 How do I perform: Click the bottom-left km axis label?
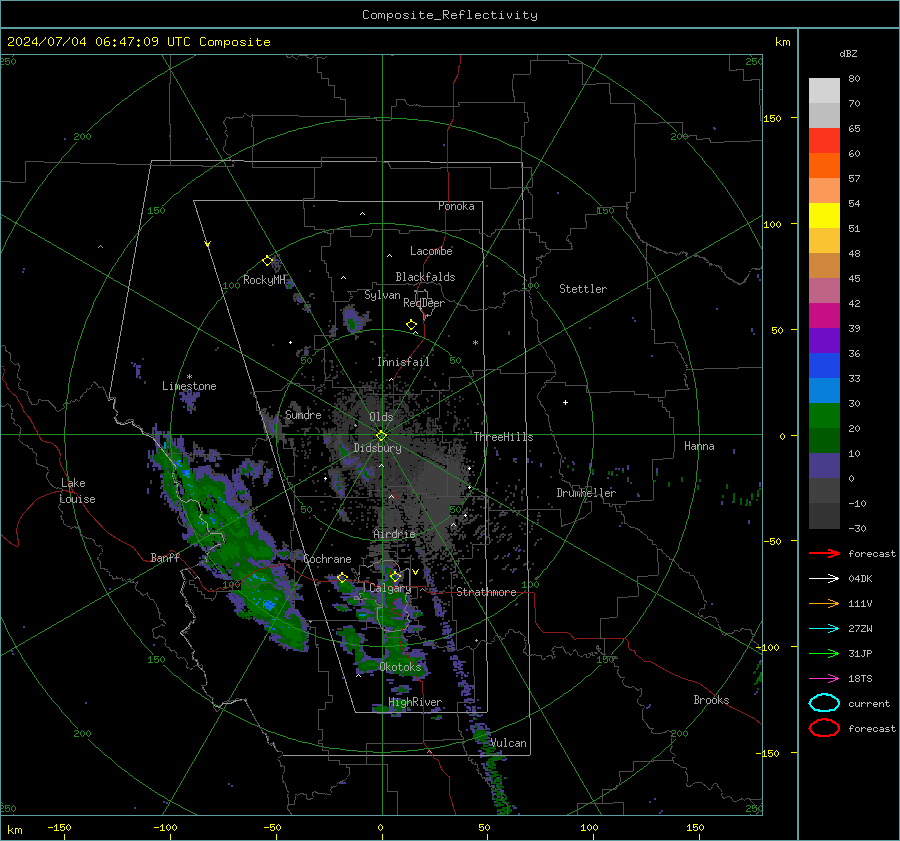coord(14,830)
